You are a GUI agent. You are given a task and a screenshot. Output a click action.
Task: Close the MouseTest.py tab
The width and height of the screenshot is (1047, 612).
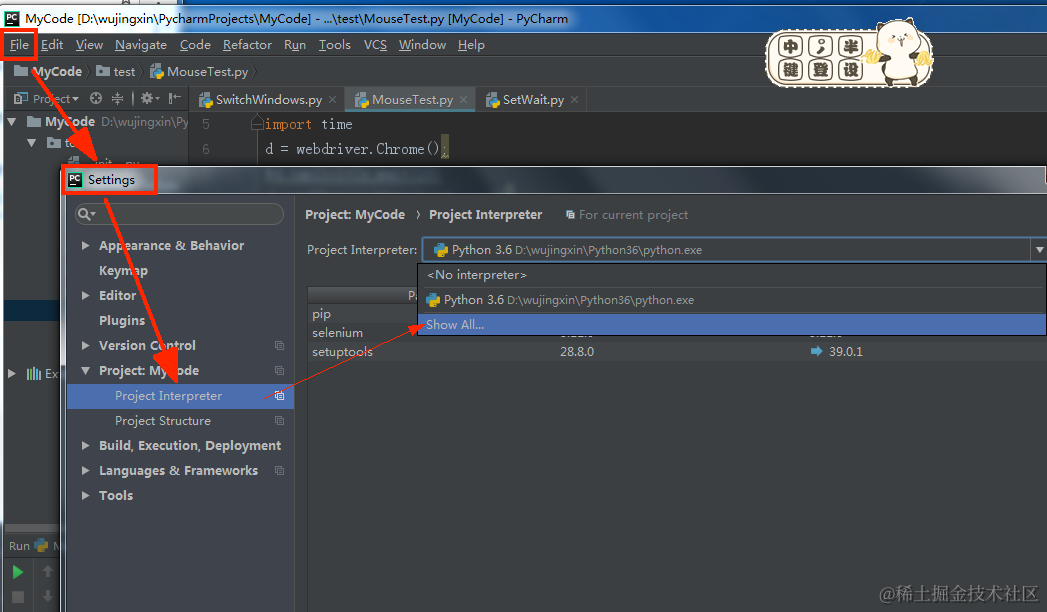click(464, 99)
